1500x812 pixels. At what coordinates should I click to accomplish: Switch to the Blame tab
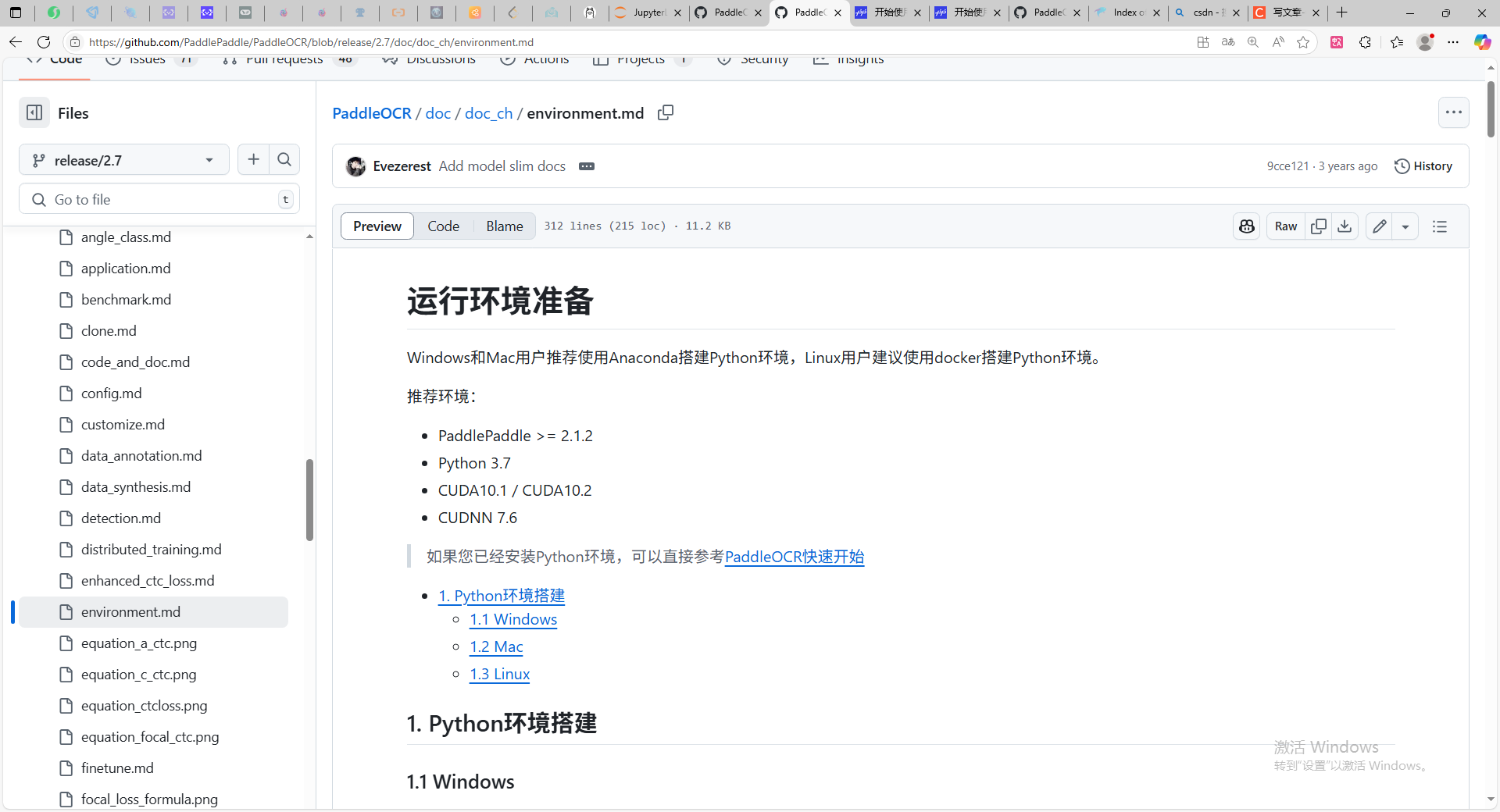504,226
